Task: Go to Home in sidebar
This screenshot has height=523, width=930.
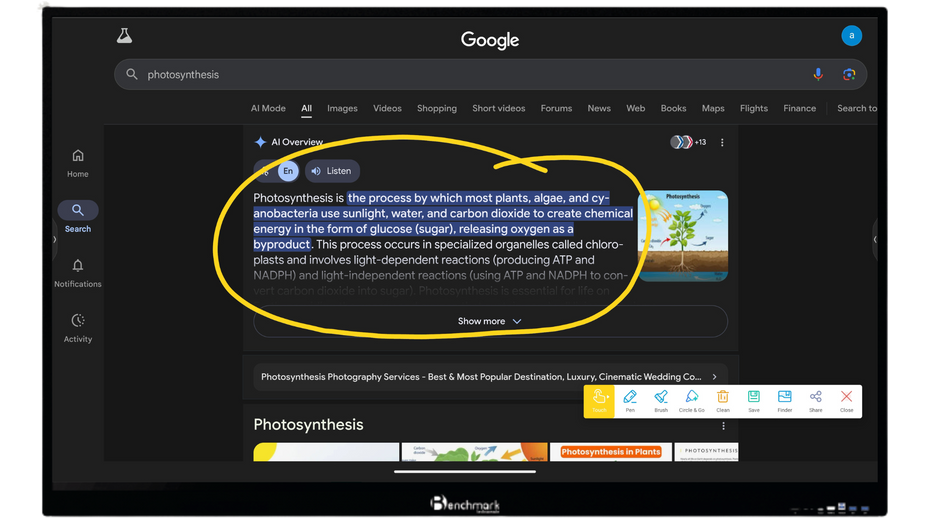Action: click(78, 163)
